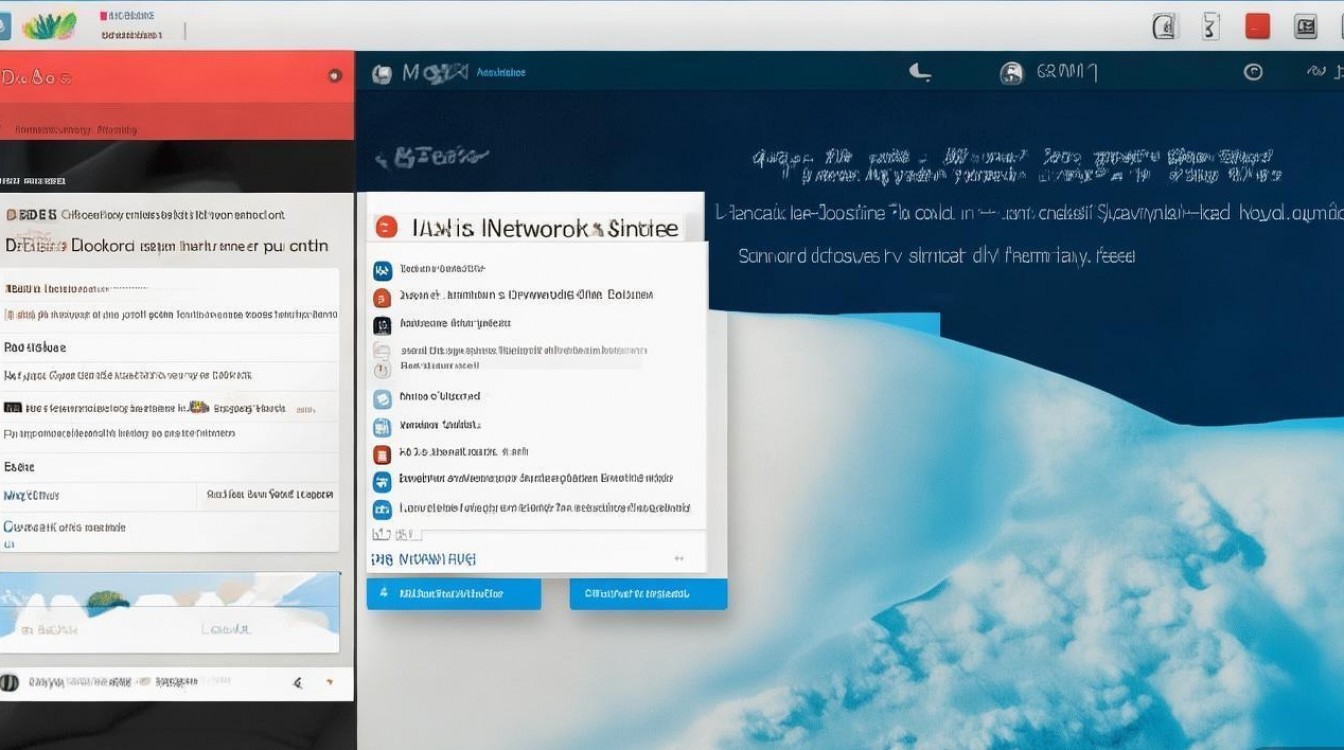Click the red square toolbar button
Screen dimensions: 1344x750
1257,26
